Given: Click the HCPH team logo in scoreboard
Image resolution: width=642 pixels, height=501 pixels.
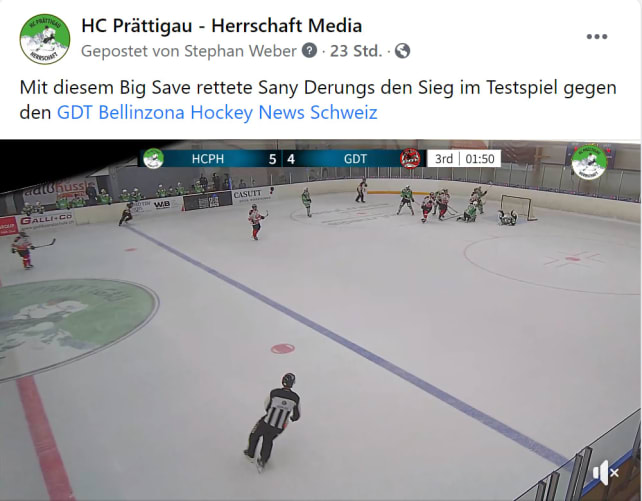Looking at the screenshot, I should click(154, 159).
